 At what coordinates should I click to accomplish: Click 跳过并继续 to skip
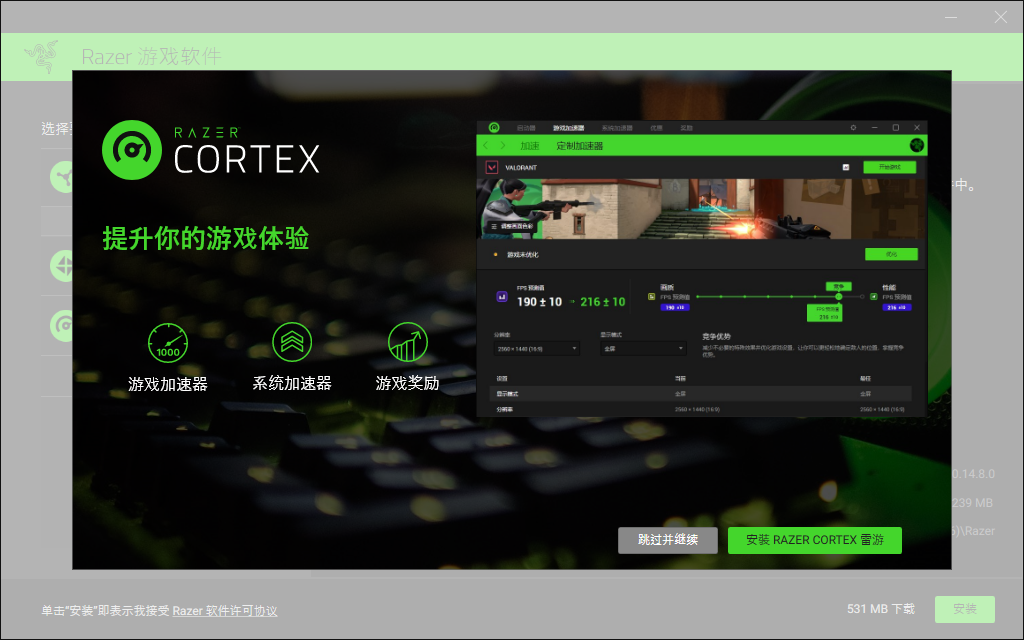tap(668, 540)
